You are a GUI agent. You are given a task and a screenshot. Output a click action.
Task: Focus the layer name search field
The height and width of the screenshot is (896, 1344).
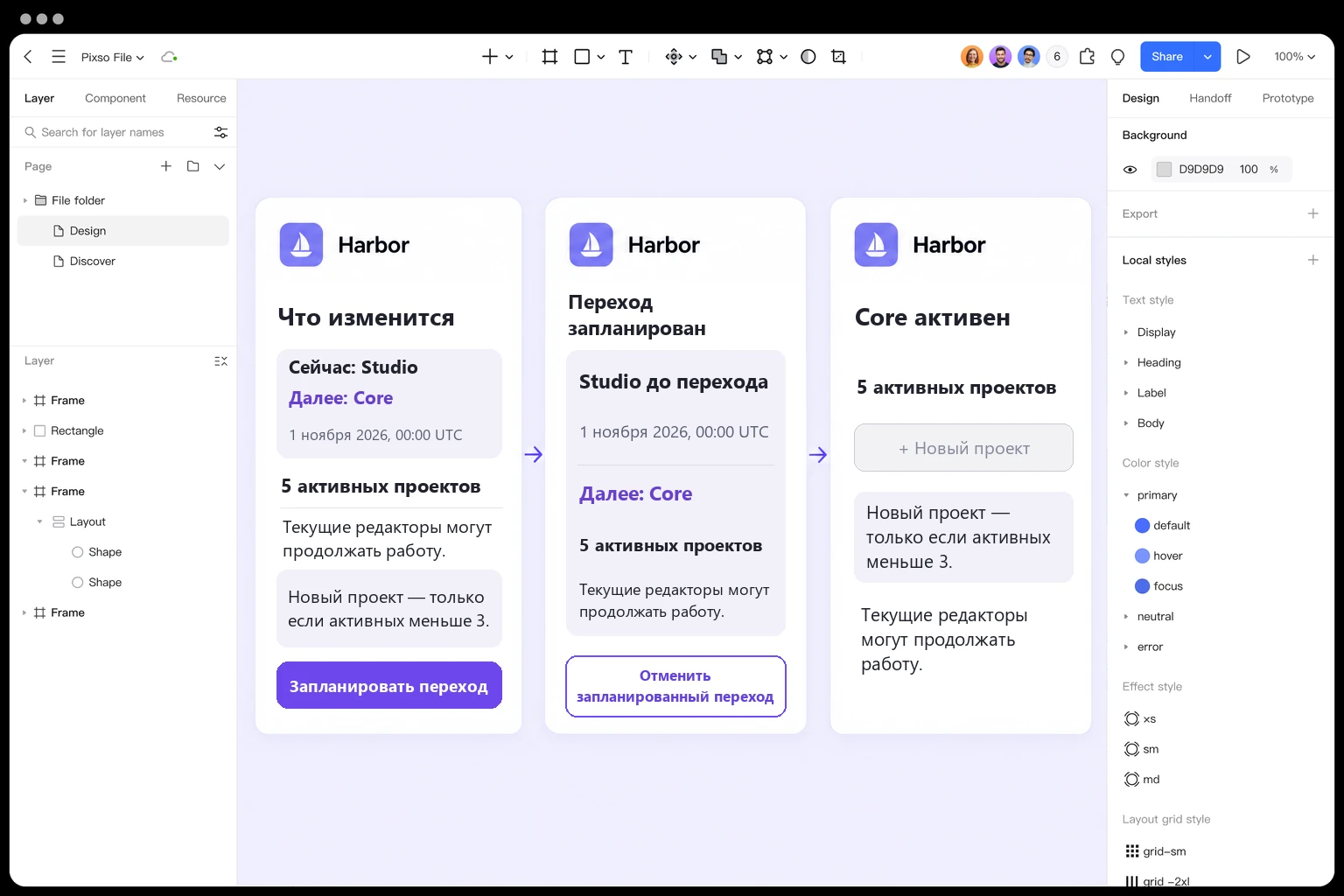coord(114,132)
